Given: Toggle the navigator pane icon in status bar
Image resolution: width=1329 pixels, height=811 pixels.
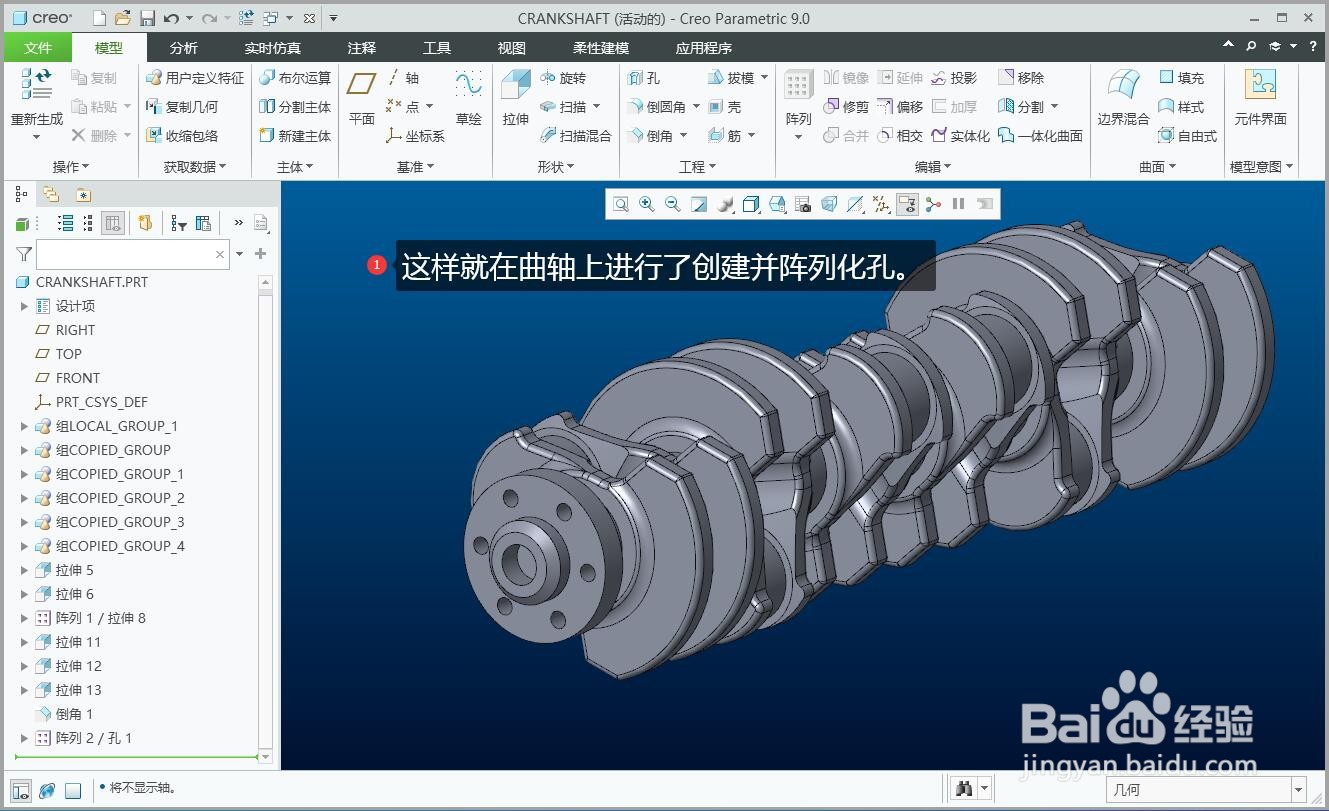Looking at the screenshot, I should [x=21, y=790].
